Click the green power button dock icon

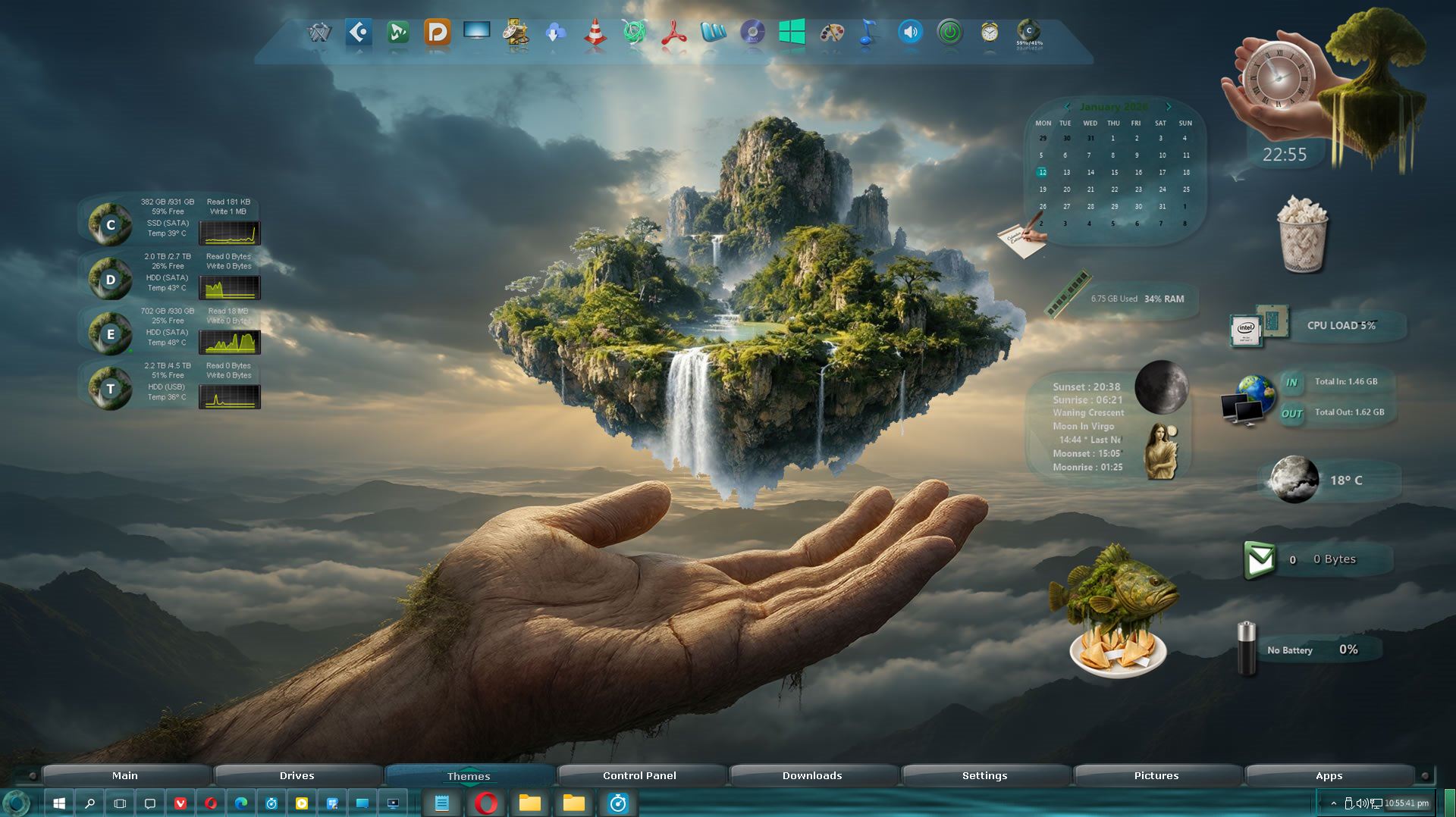[x=949, y=33]
